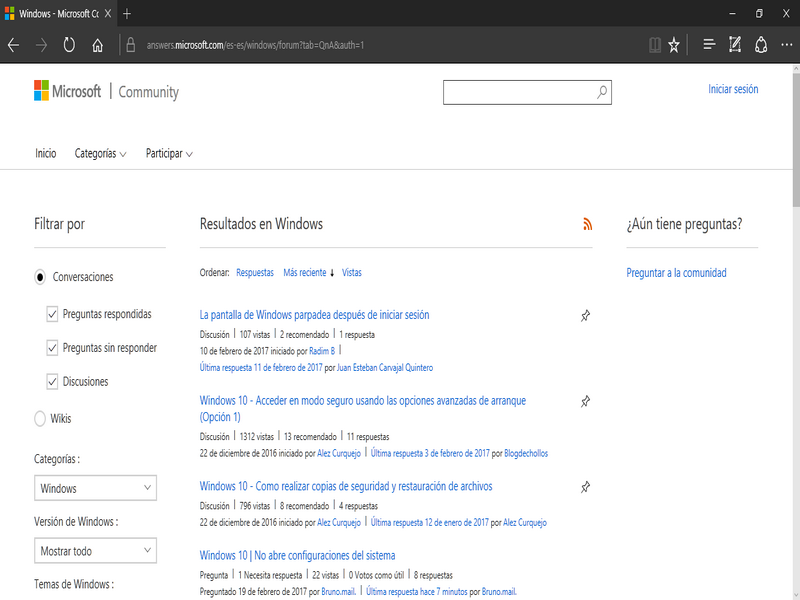Select the Wikis radio button
Screen dimensions: 800x600
tap(40, 418)
